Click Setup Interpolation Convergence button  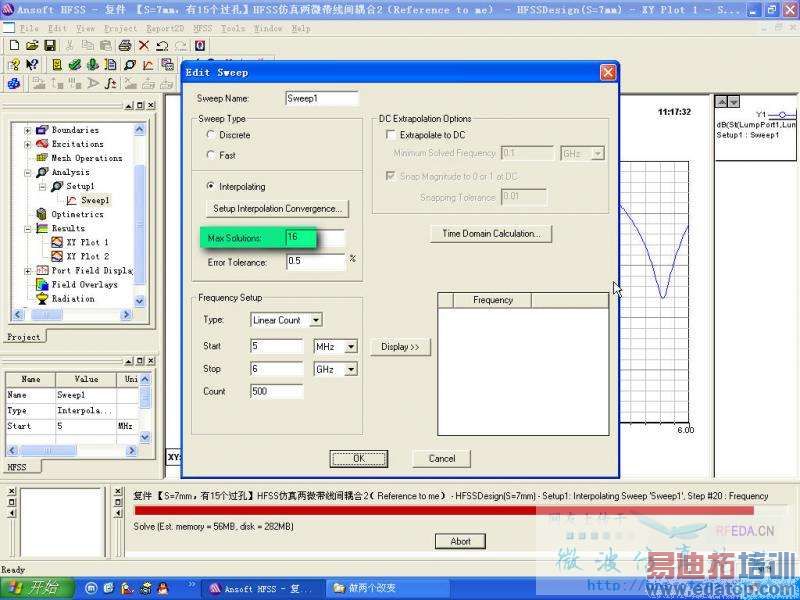click(277, 209)
